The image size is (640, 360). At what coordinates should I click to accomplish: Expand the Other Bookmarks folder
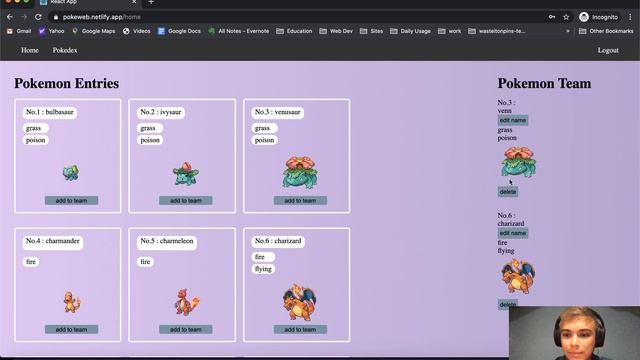[606, 31]
